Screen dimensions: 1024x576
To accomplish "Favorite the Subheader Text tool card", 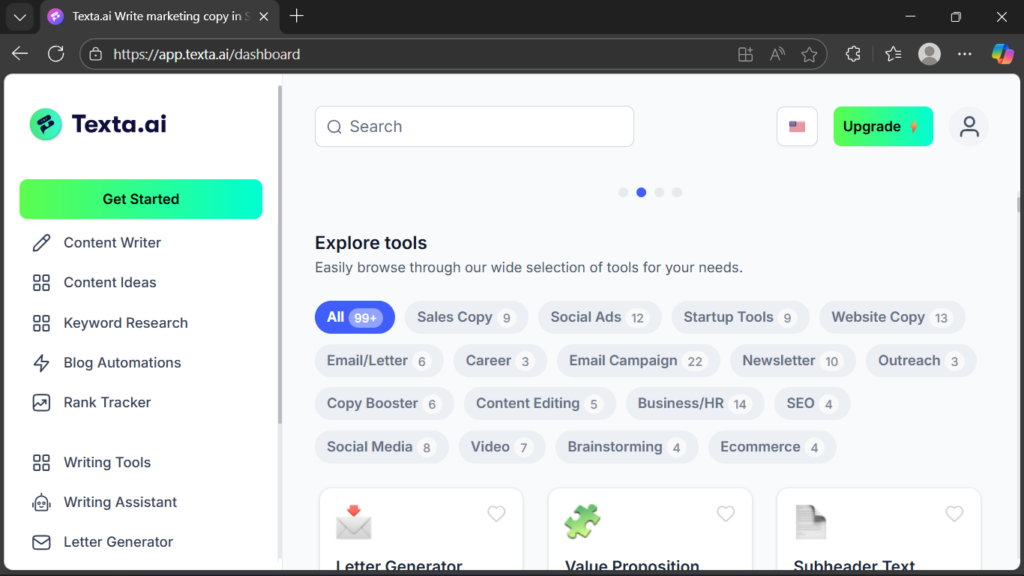I will point(953,513).
